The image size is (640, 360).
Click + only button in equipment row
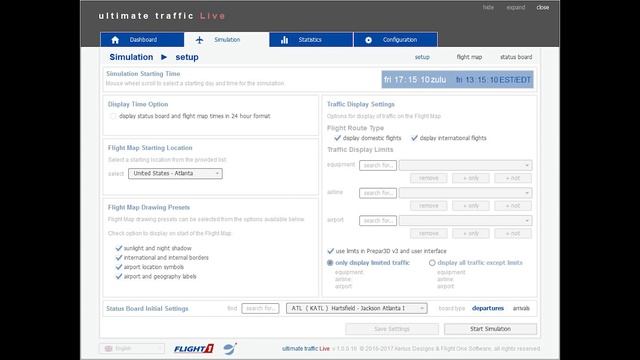(471, 178)
